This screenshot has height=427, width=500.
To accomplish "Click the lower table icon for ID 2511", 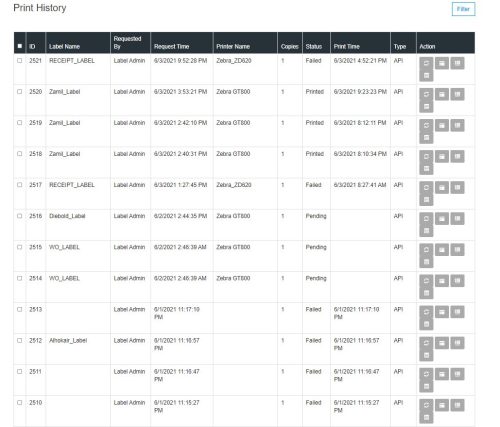I will (x=426, y=387).
